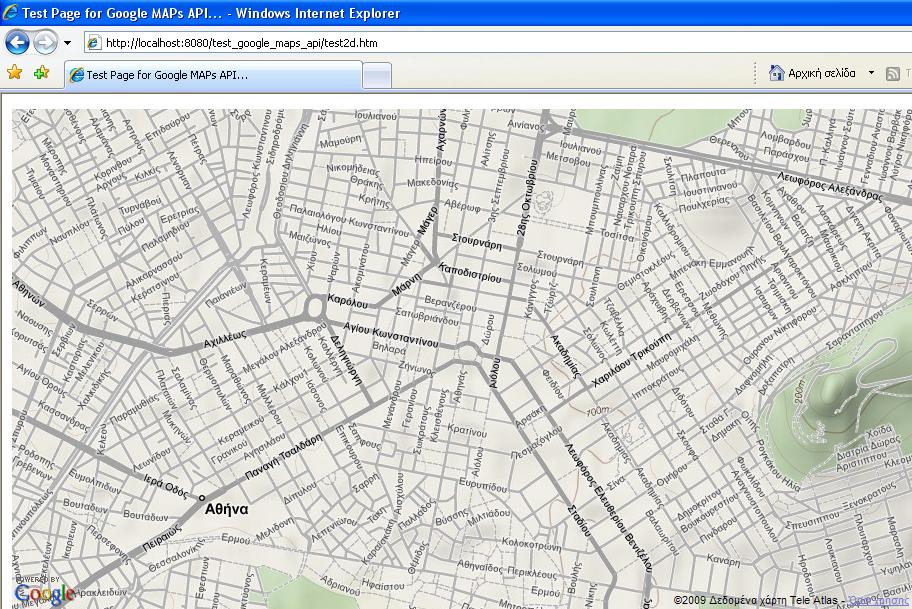The height and width of the screenshot is (609, 912).
Task: Click the Πειραιώς street label
Action: pos(162,537)
